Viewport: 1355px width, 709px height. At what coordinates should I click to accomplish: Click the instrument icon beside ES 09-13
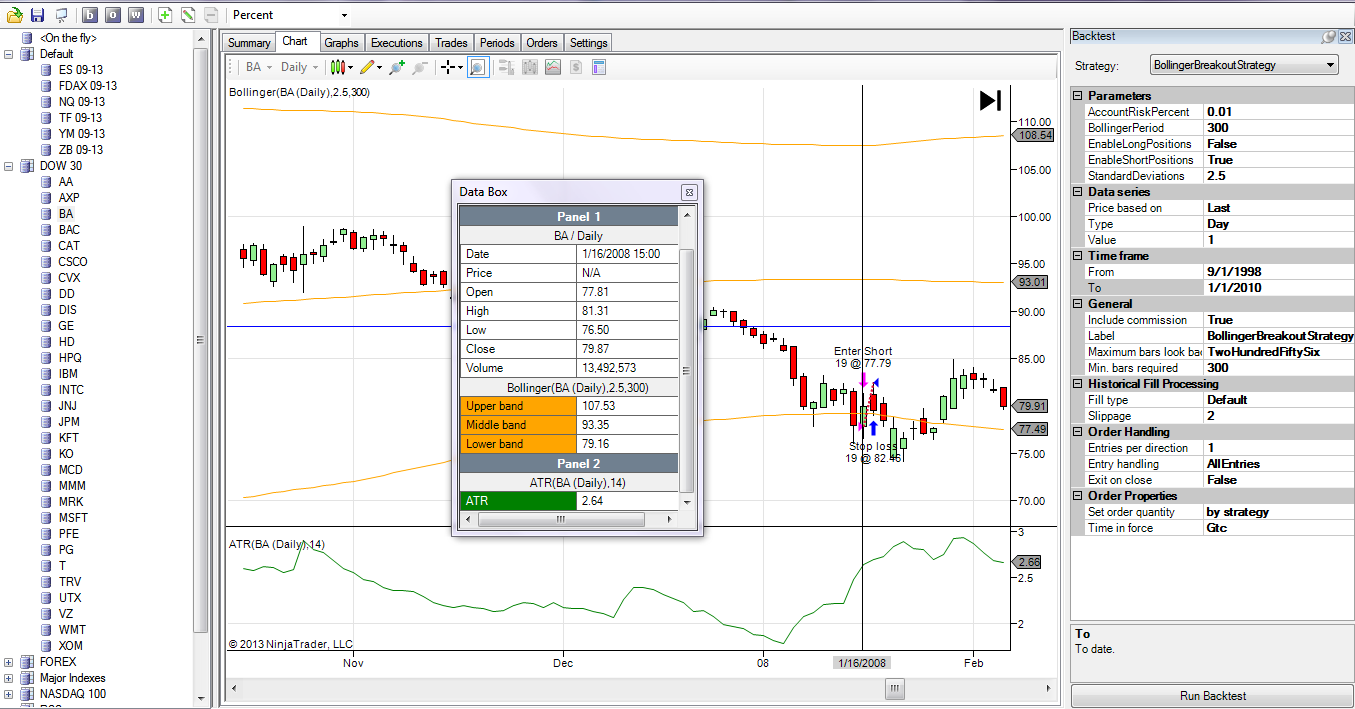[46, 70]
